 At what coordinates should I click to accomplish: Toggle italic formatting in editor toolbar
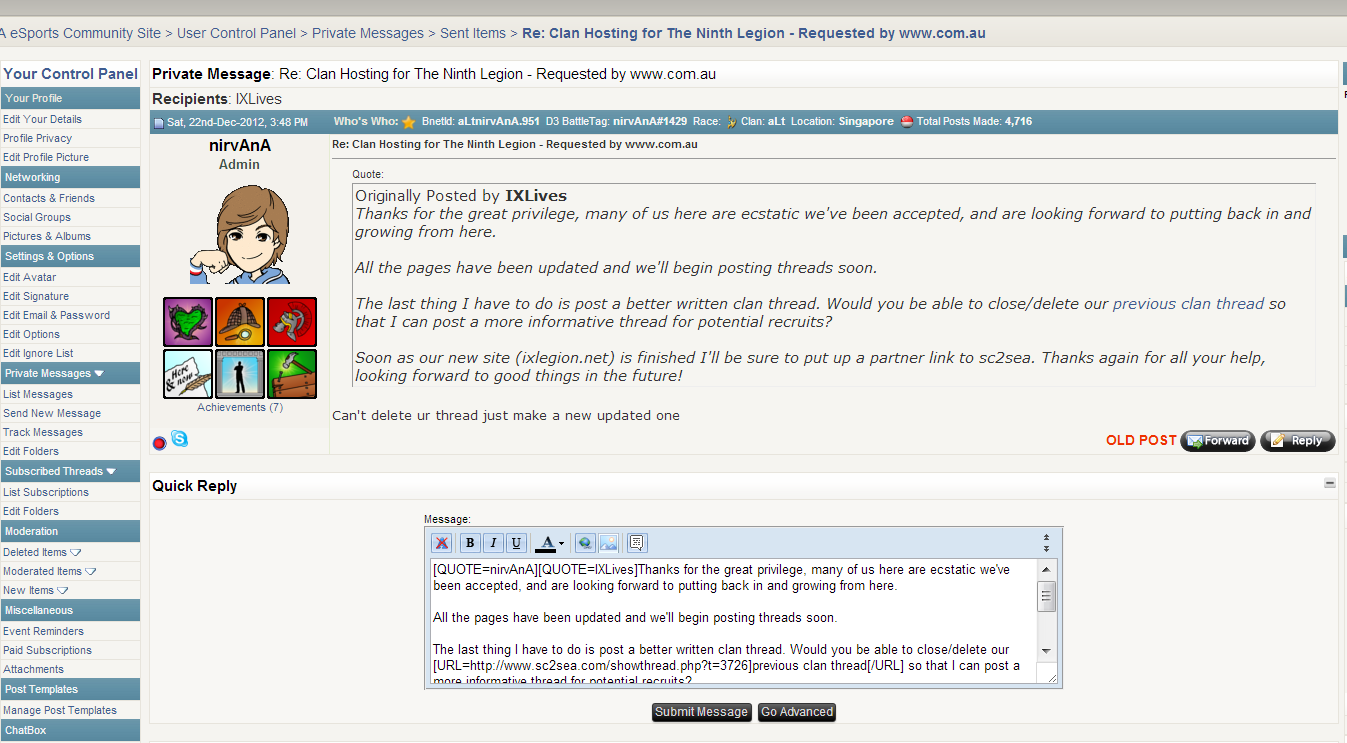[493, 543]
